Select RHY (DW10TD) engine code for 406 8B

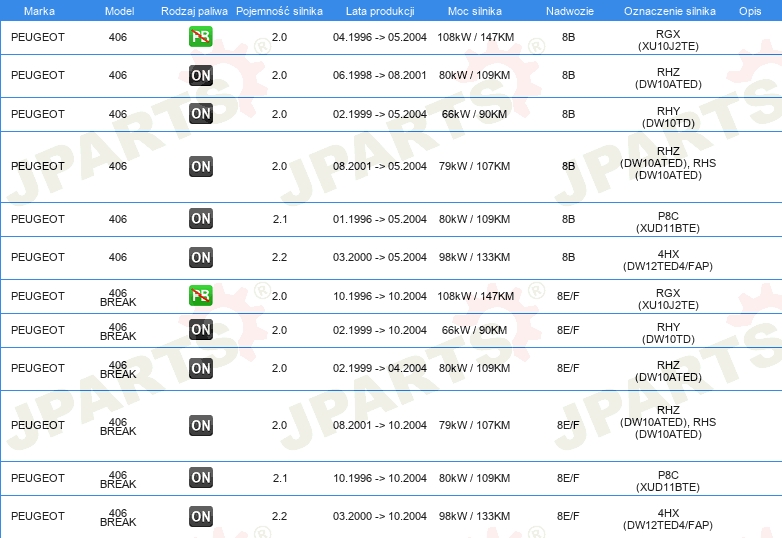(668, 117)
